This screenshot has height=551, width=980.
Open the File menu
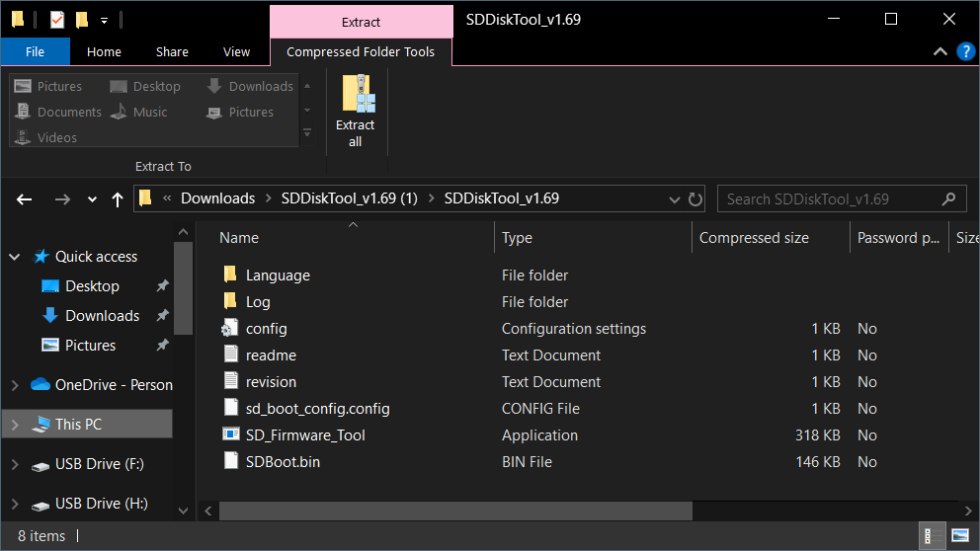click(35, 52)
